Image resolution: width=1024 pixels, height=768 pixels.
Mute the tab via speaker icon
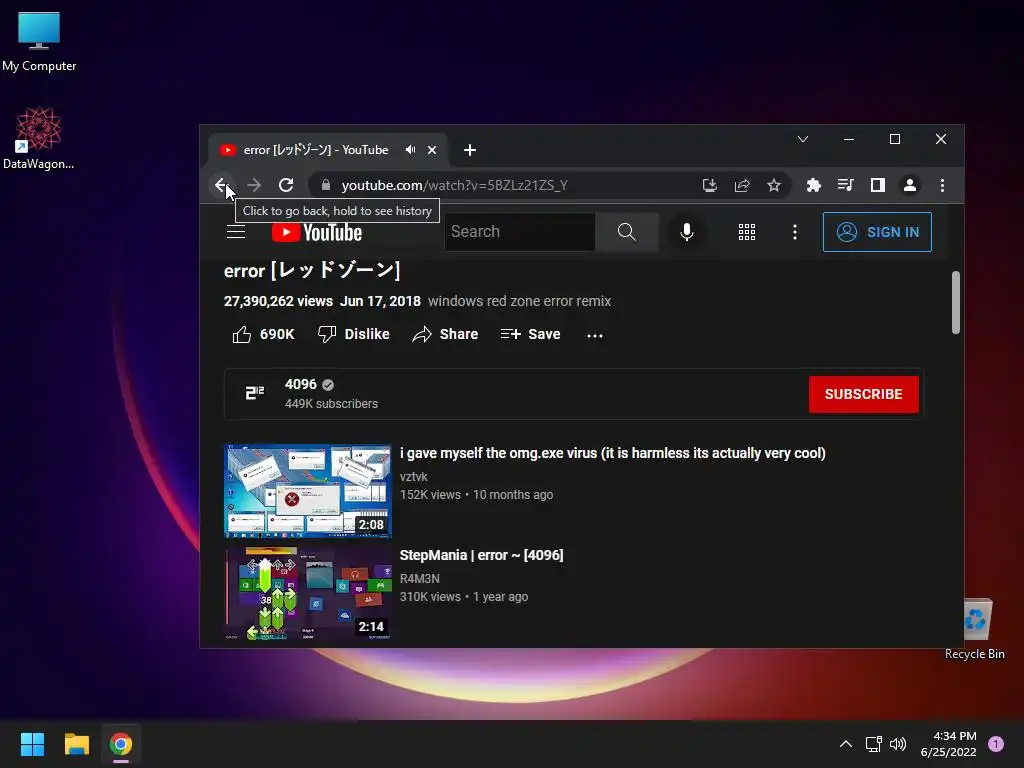[x=410, y=150]
